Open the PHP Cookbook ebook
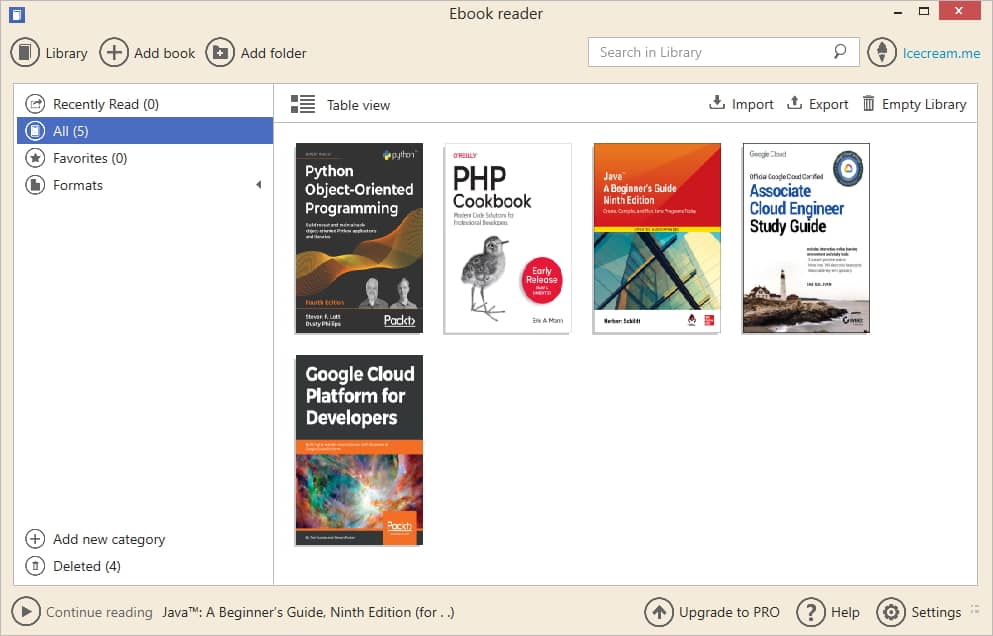Screen dimensions: 993x636 click(x=507, y=238)
